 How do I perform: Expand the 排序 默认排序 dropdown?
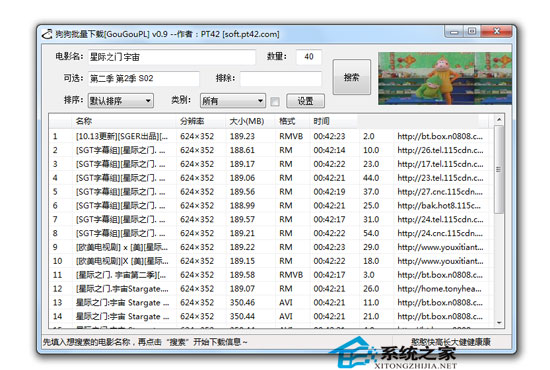click(x=121, y=101)
